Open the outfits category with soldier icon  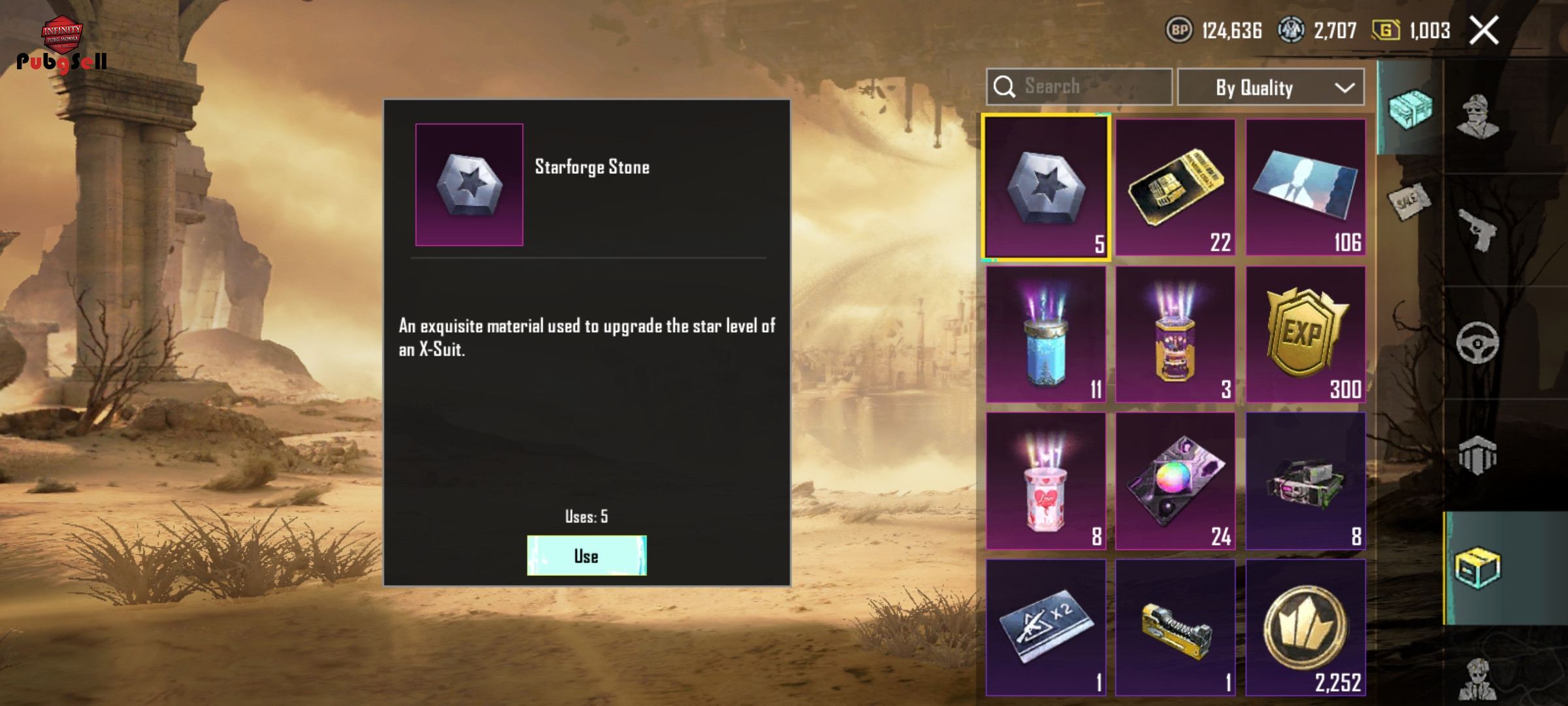1478,116
